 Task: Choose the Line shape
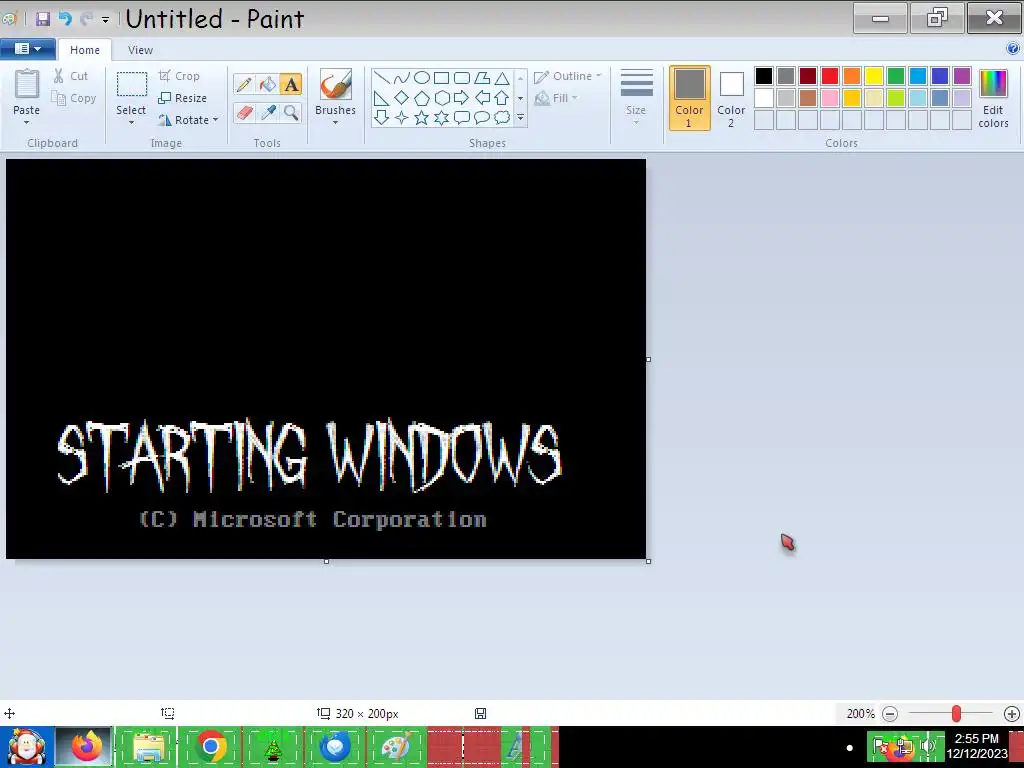382,78
